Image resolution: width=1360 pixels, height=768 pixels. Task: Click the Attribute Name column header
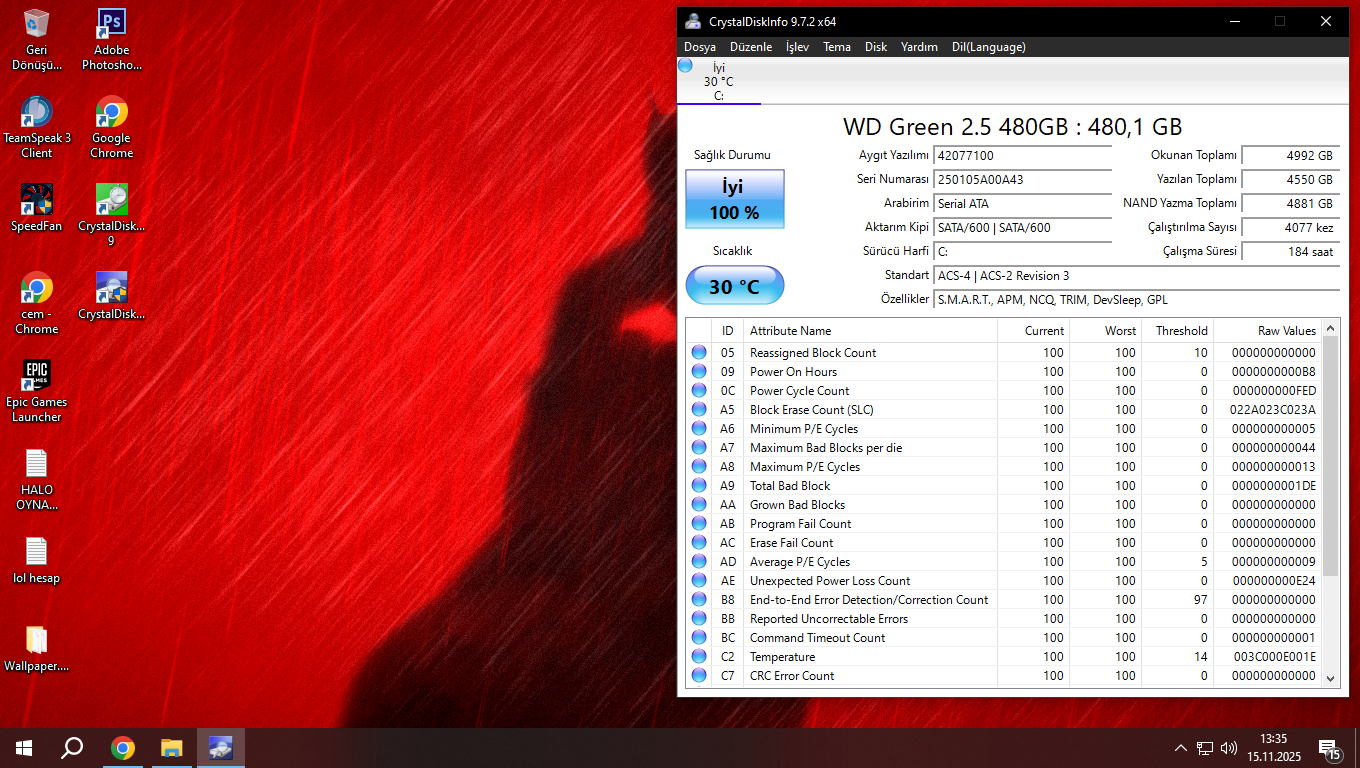pos(870,330)
